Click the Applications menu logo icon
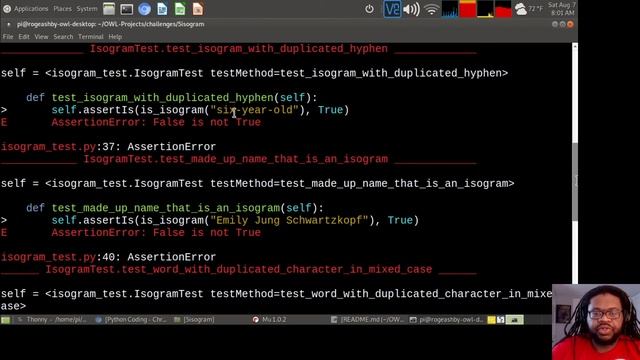The image size is (640, 360). (7, 9)
